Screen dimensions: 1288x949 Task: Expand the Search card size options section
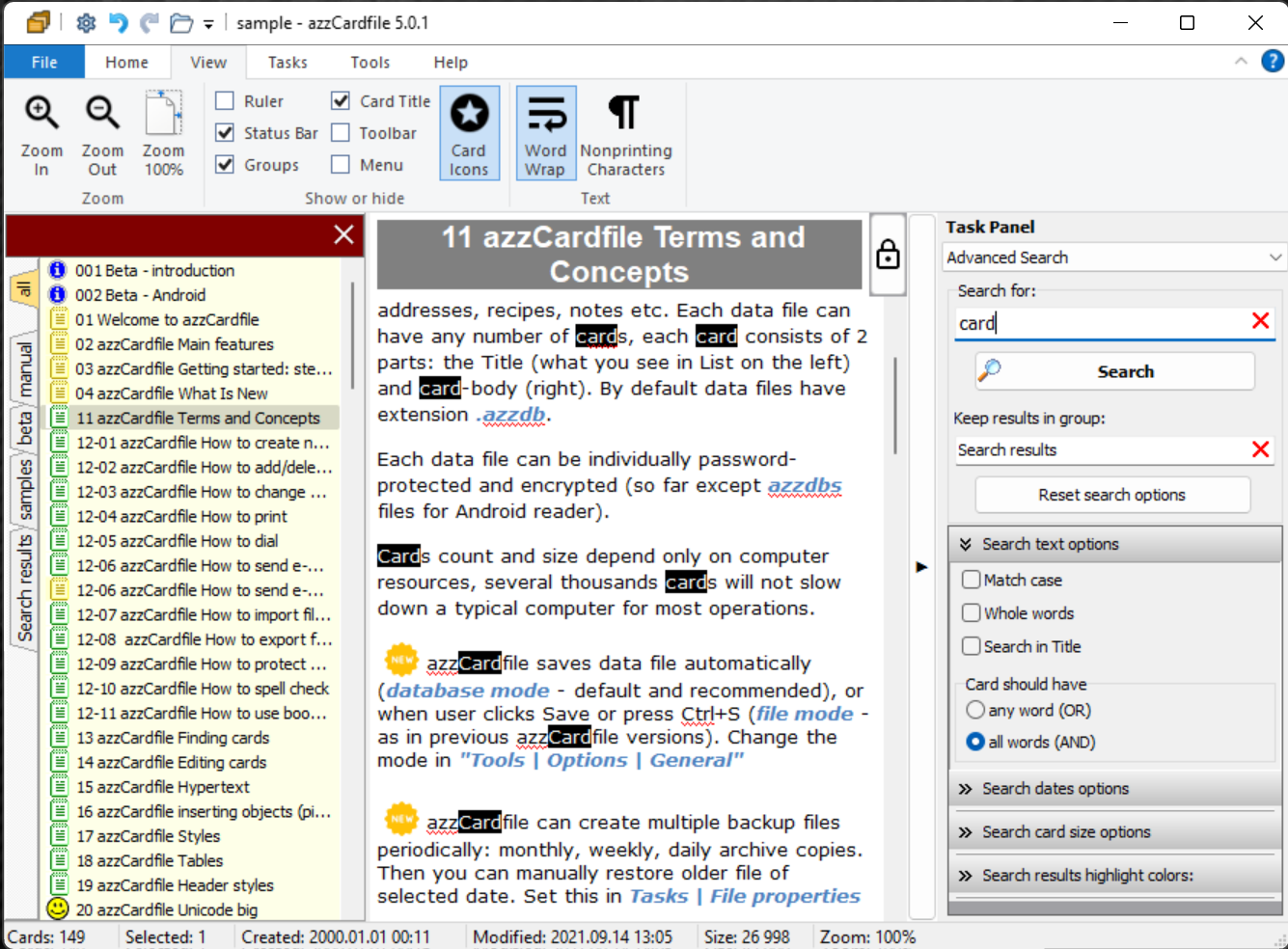[x=1115, y=832]
